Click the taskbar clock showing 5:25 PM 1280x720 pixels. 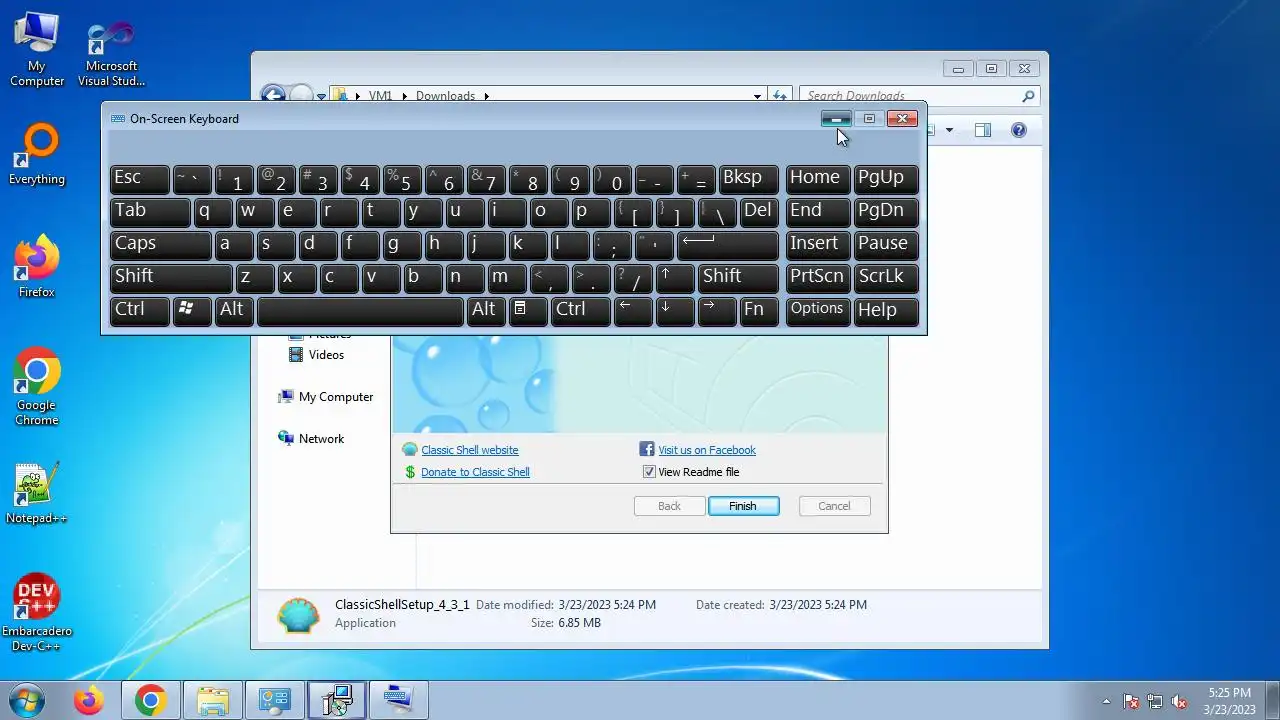[1229, 701]
